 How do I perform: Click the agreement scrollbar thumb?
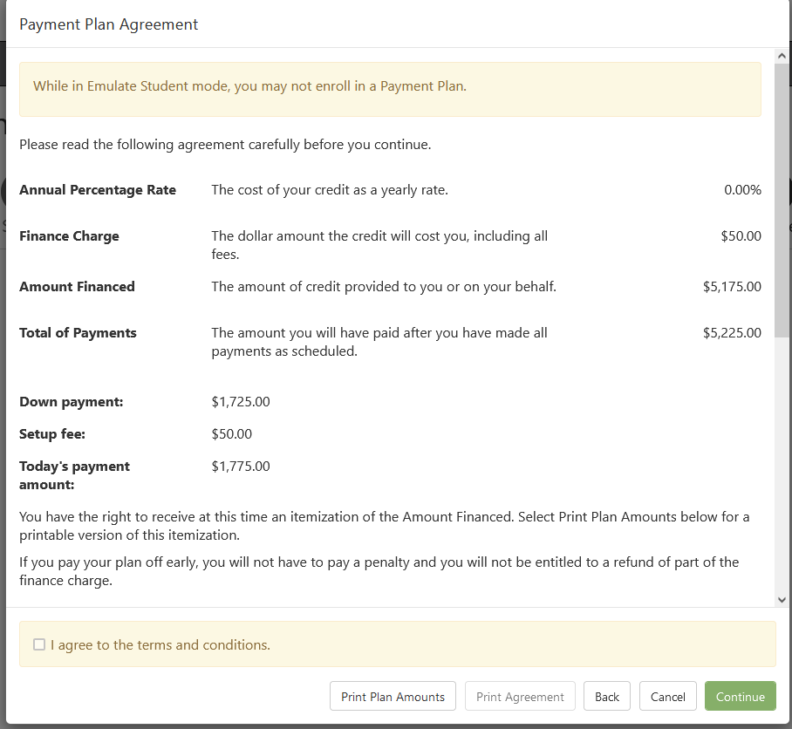click(782, 200)
